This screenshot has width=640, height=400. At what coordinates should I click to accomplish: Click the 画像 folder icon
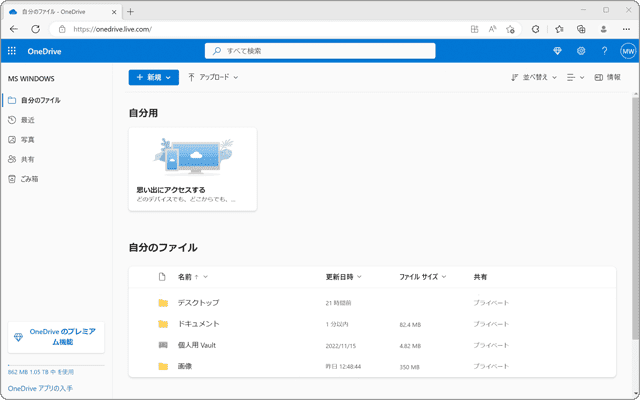point(163,367)
